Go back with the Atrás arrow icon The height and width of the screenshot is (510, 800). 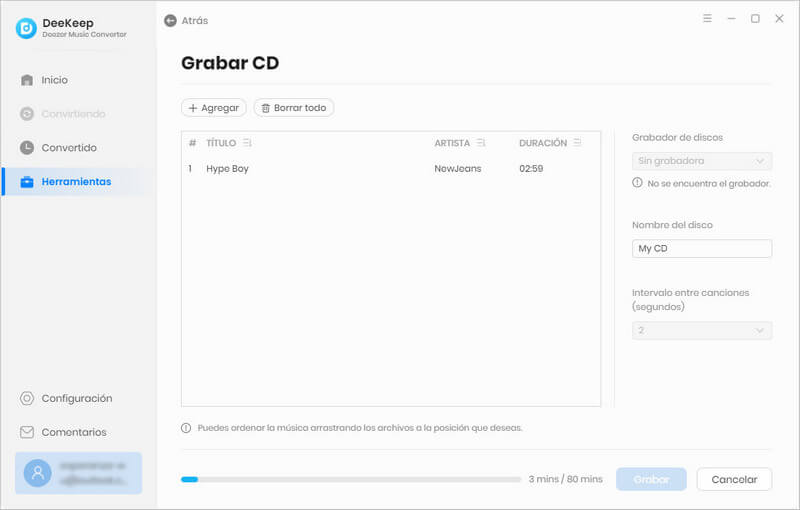pyautogui.click(x=170, y=20)
